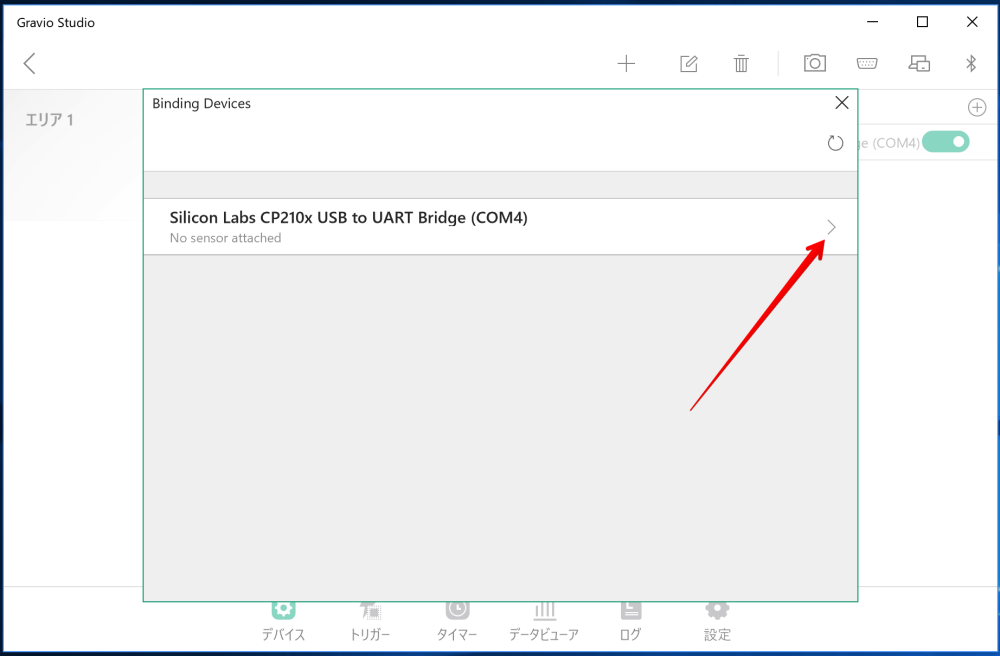1000x656 pixels.
Task: Close the Binding Devices dialog
Action: click(x=842, y=103)
